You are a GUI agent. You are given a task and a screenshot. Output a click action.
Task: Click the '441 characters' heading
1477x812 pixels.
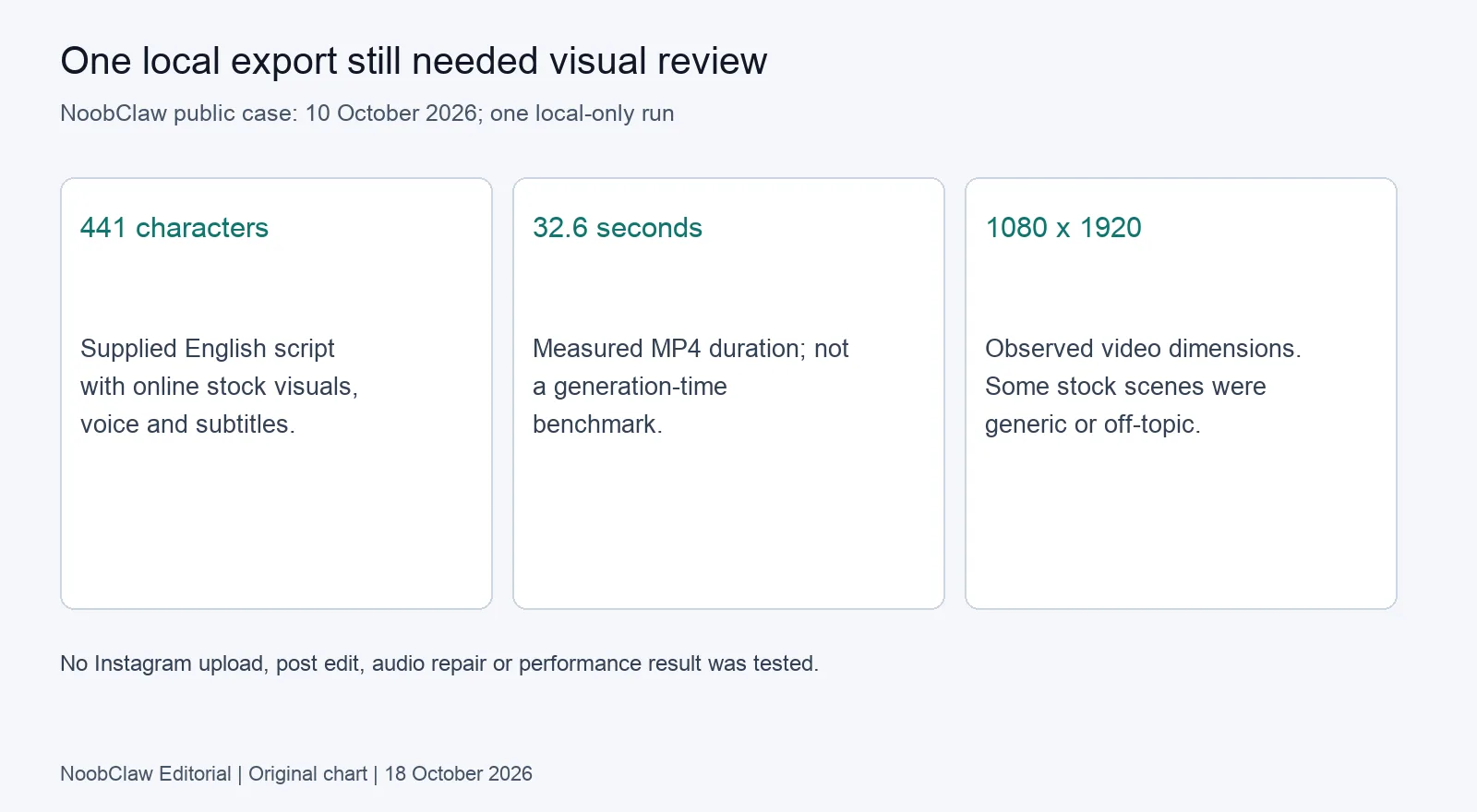[174, 228]
